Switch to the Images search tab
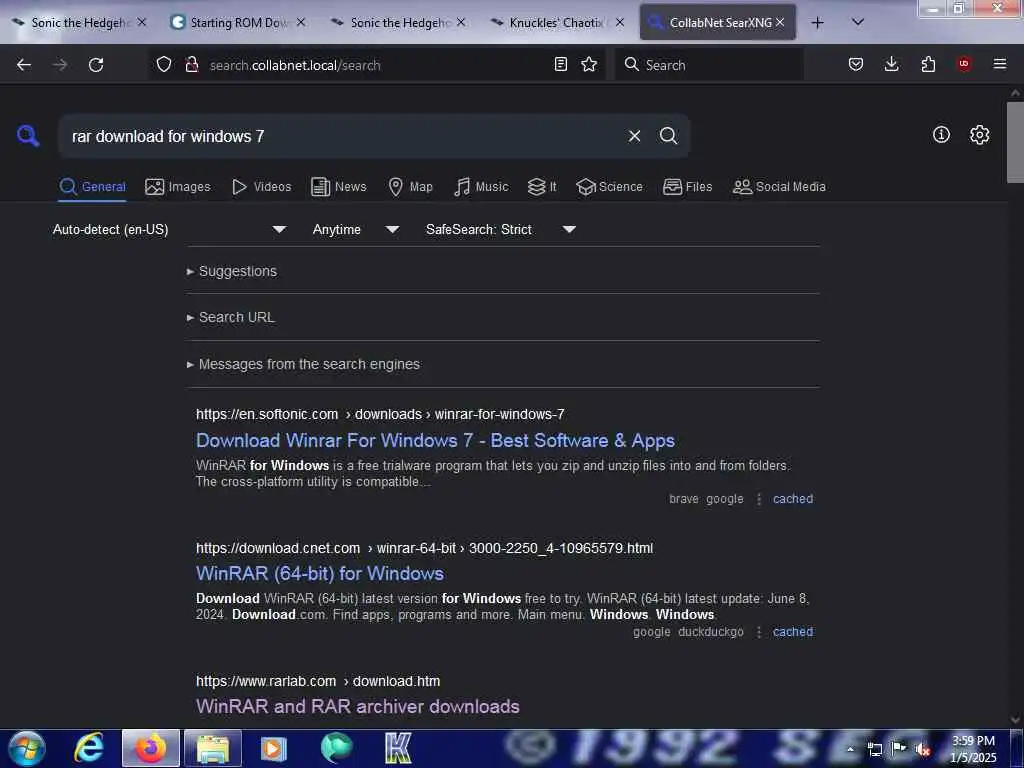Viewport: 1024px width, 768px height. pos(178,187)
